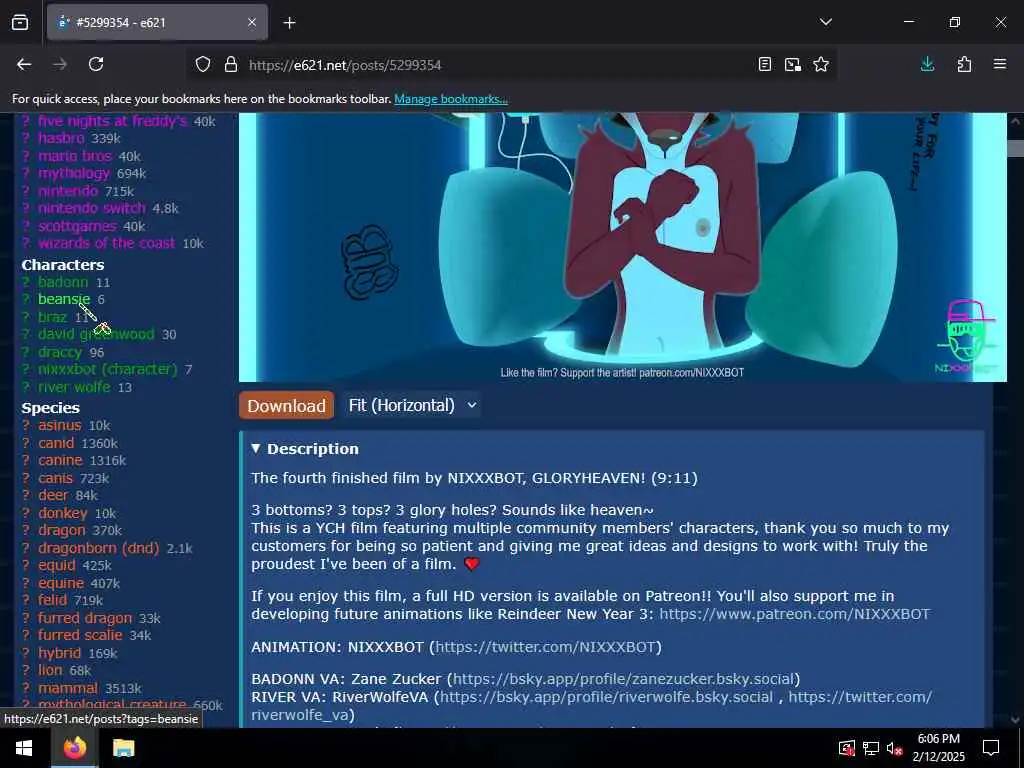The width and height of the screenshot is (1024, 768).
Task: Open a new tab with plus button
Action: (x=289, y=23)
